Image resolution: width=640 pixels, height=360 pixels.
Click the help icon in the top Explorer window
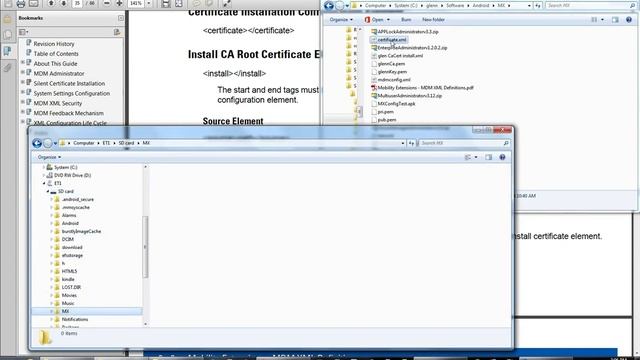[629, 20]
